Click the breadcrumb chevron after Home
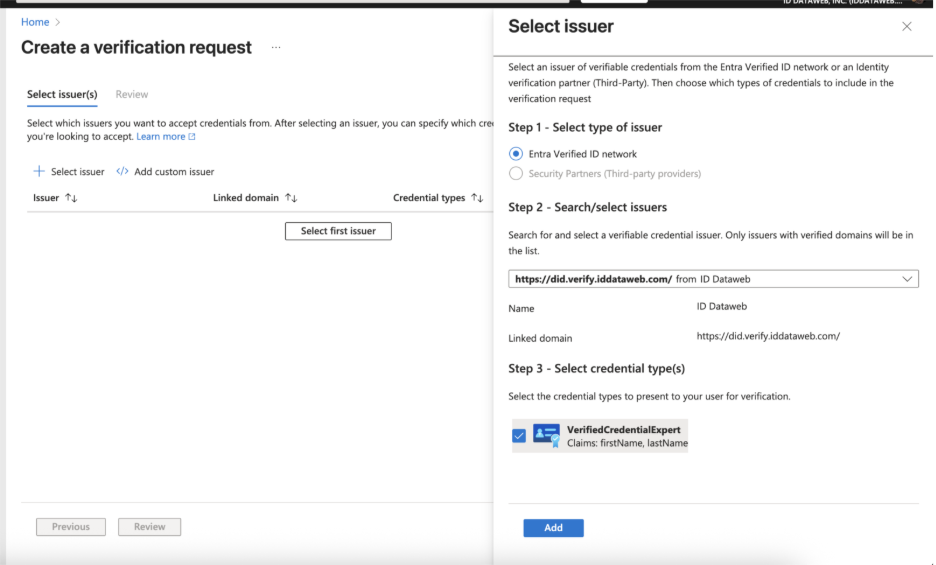 pos(58,22)
